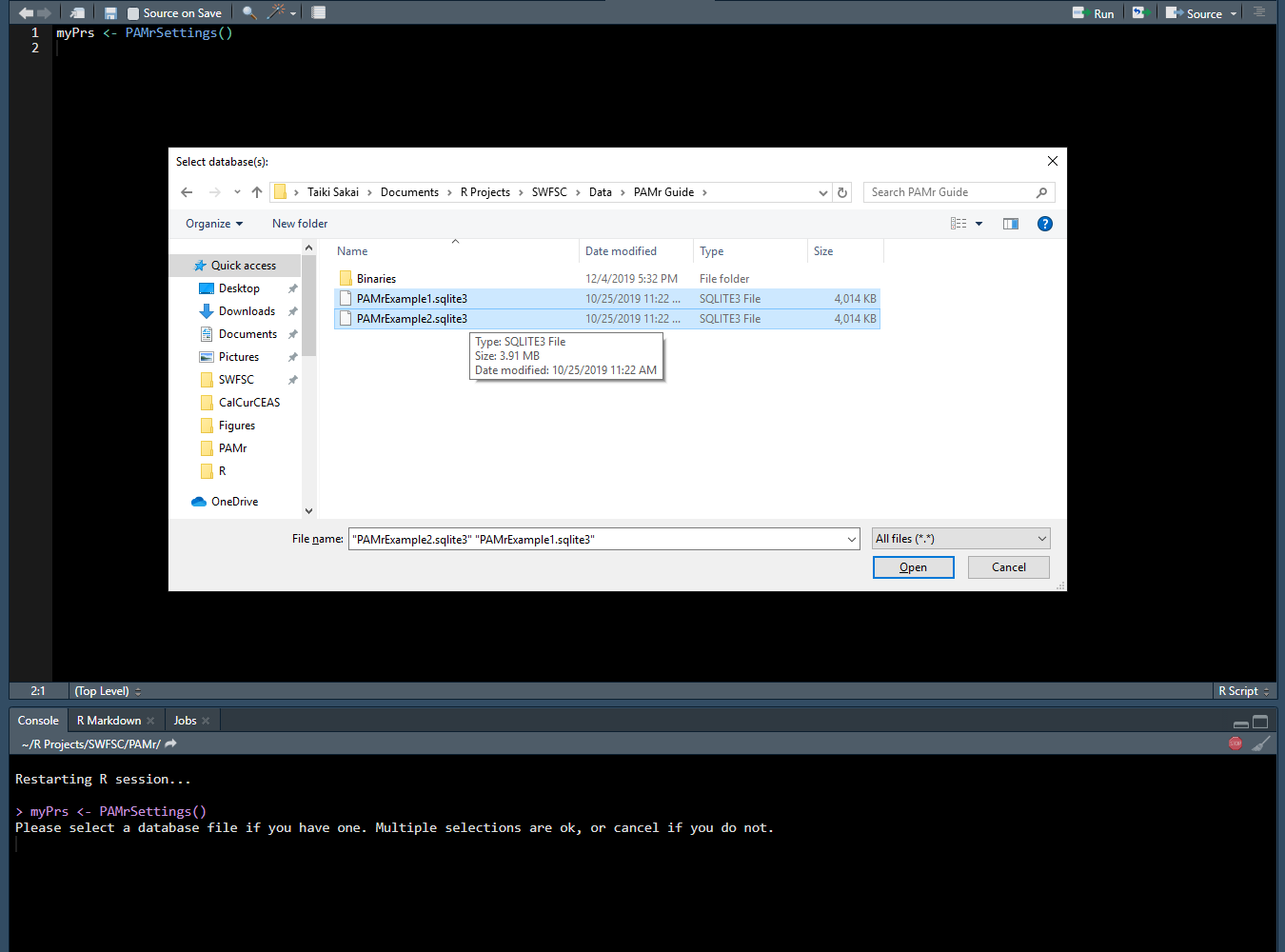Click the code tools magic wand
Viewport: 1285px width, 952px height.
pyautogui.click(x=276, y=12)
